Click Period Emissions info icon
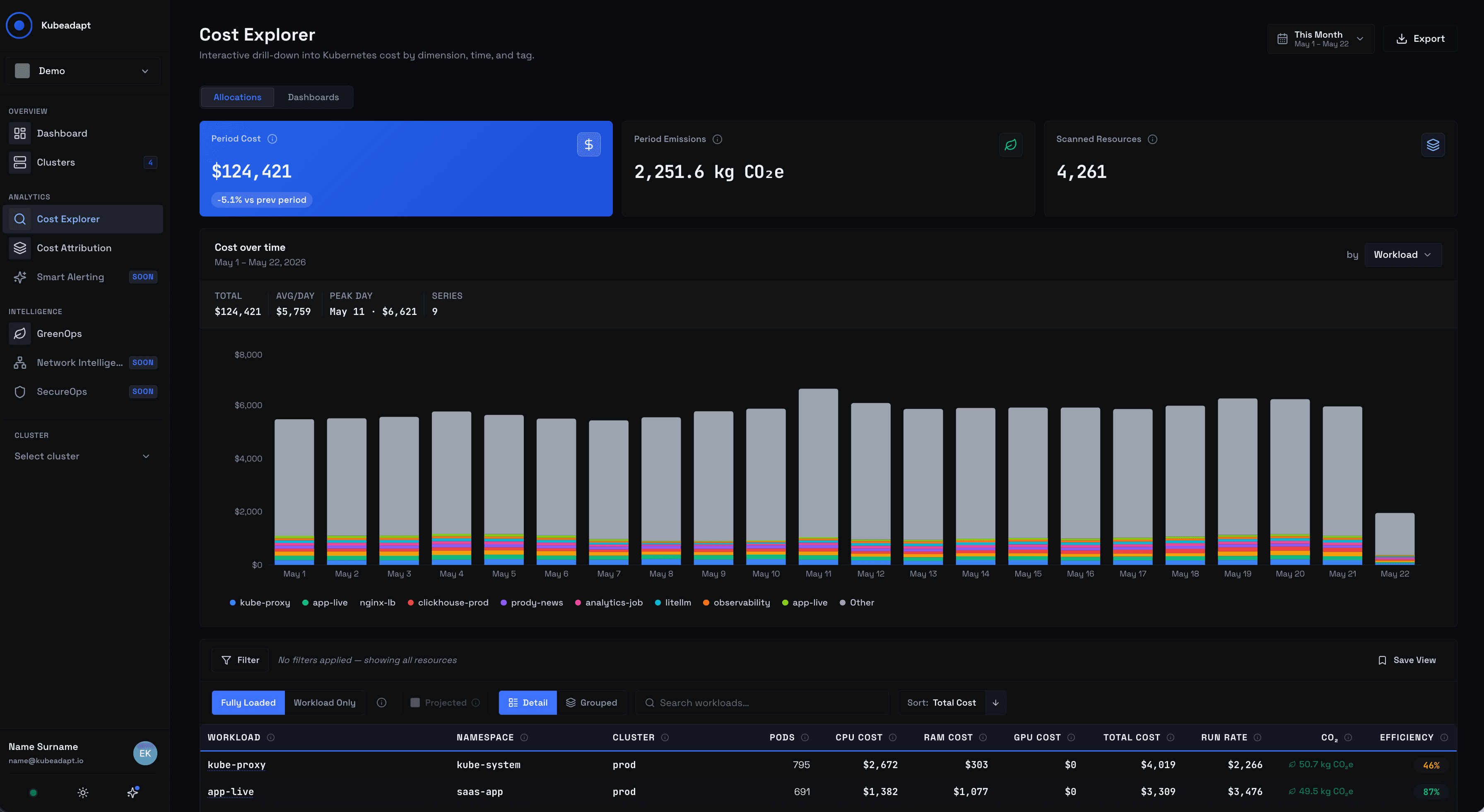Viewport: 1484px width, 812px height. pos(717,139)
